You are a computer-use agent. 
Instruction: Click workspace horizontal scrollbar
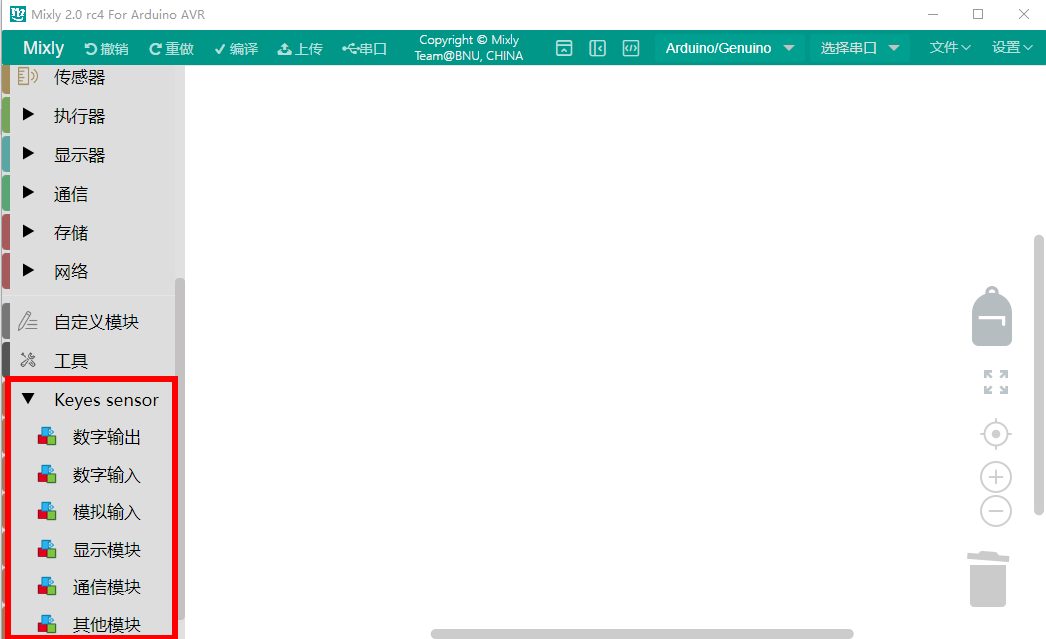pos(642,634)
